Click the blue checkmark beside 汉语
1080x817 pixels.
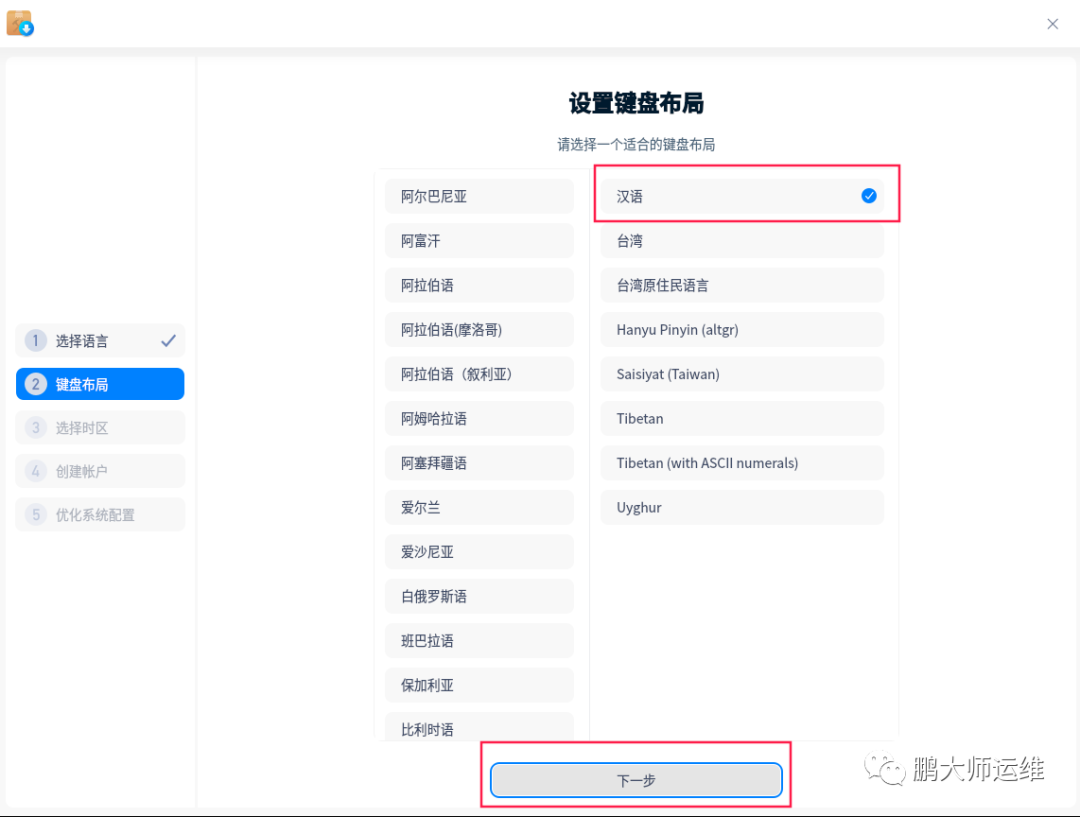click(869, 196)
